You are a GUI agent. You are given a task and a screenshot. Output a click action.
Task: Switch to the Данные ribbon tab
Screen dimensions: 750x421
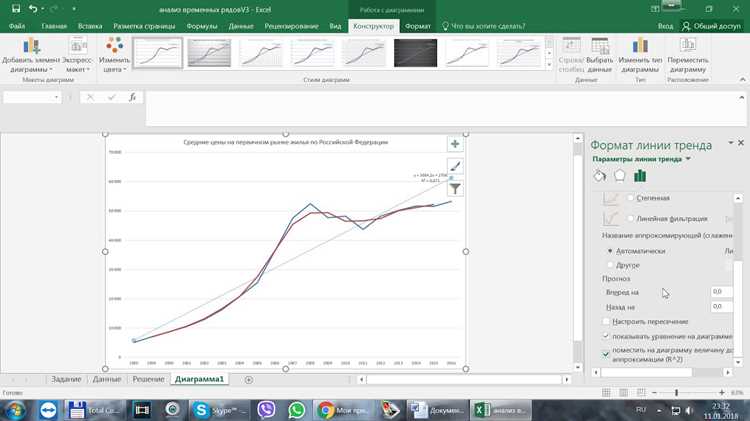coord(241,26)
